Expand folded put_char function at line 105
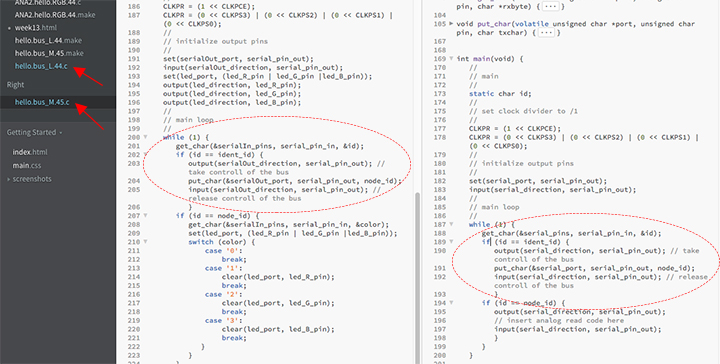Screen dimensions: 720x364 pyautogui.click(x=451, y=24)
